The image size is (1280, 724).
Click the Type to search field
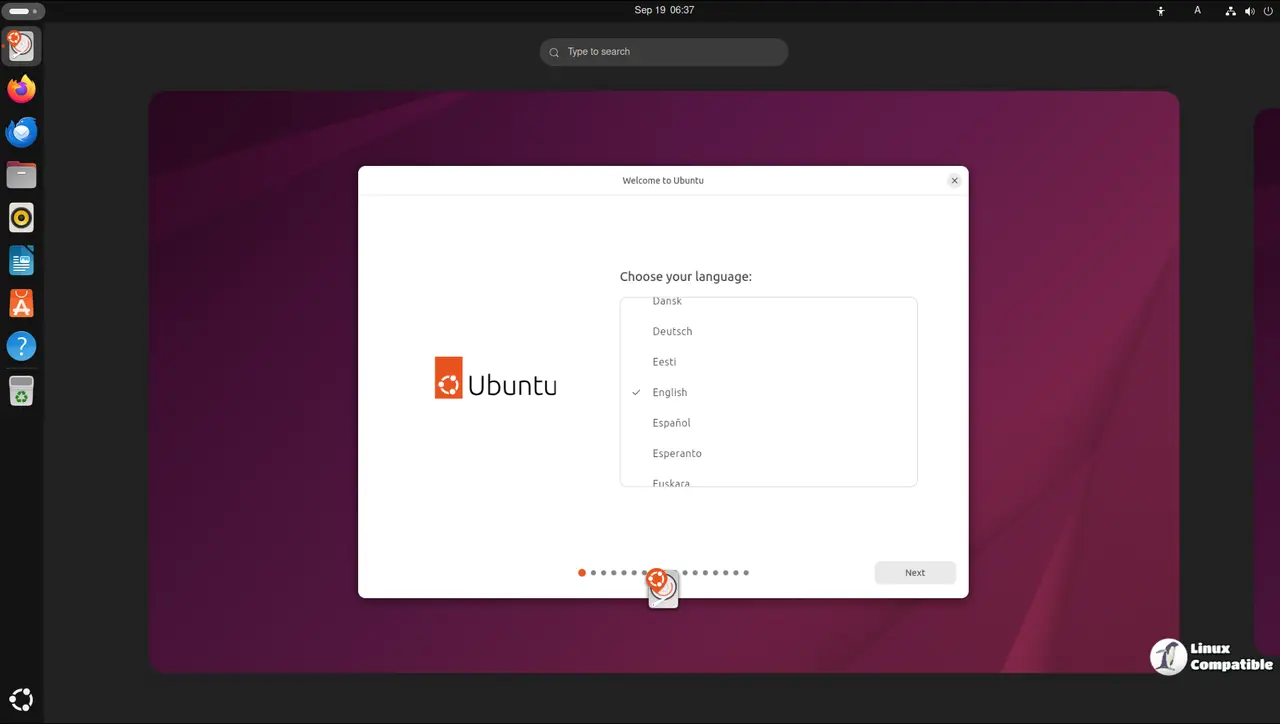tap(664, 52)
